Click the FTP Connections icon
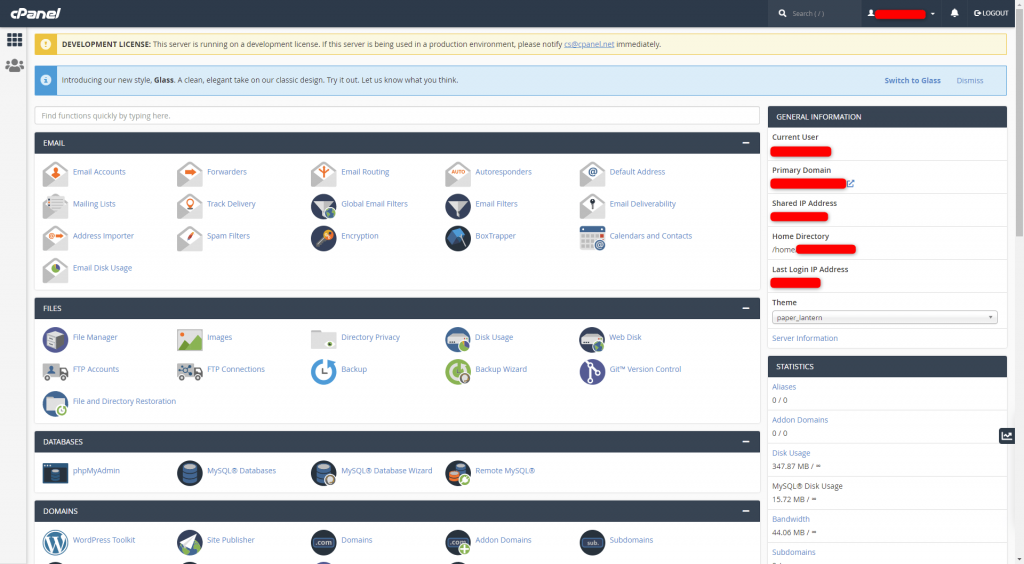 coord(189,371)
